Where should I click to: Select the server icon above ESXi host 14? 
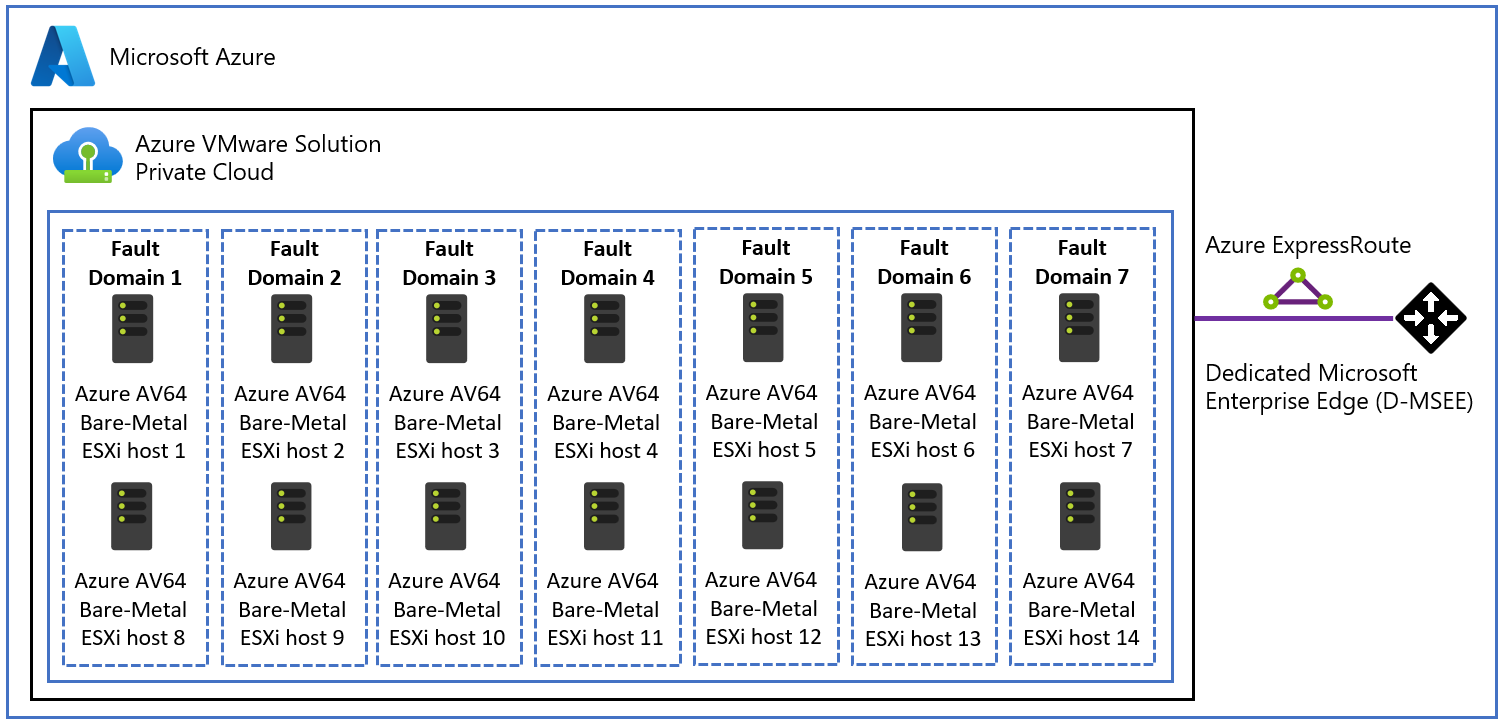pos(1079,516)
